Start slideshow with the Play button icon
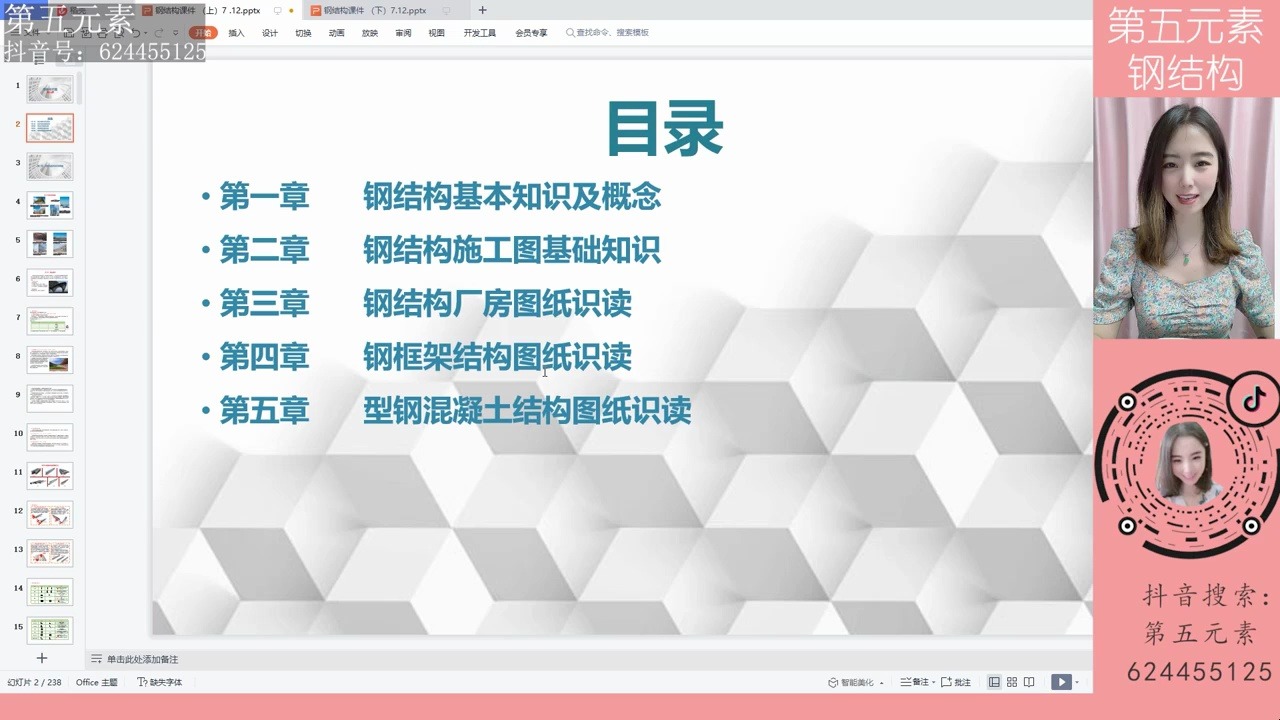 (x=1060, y=682)
